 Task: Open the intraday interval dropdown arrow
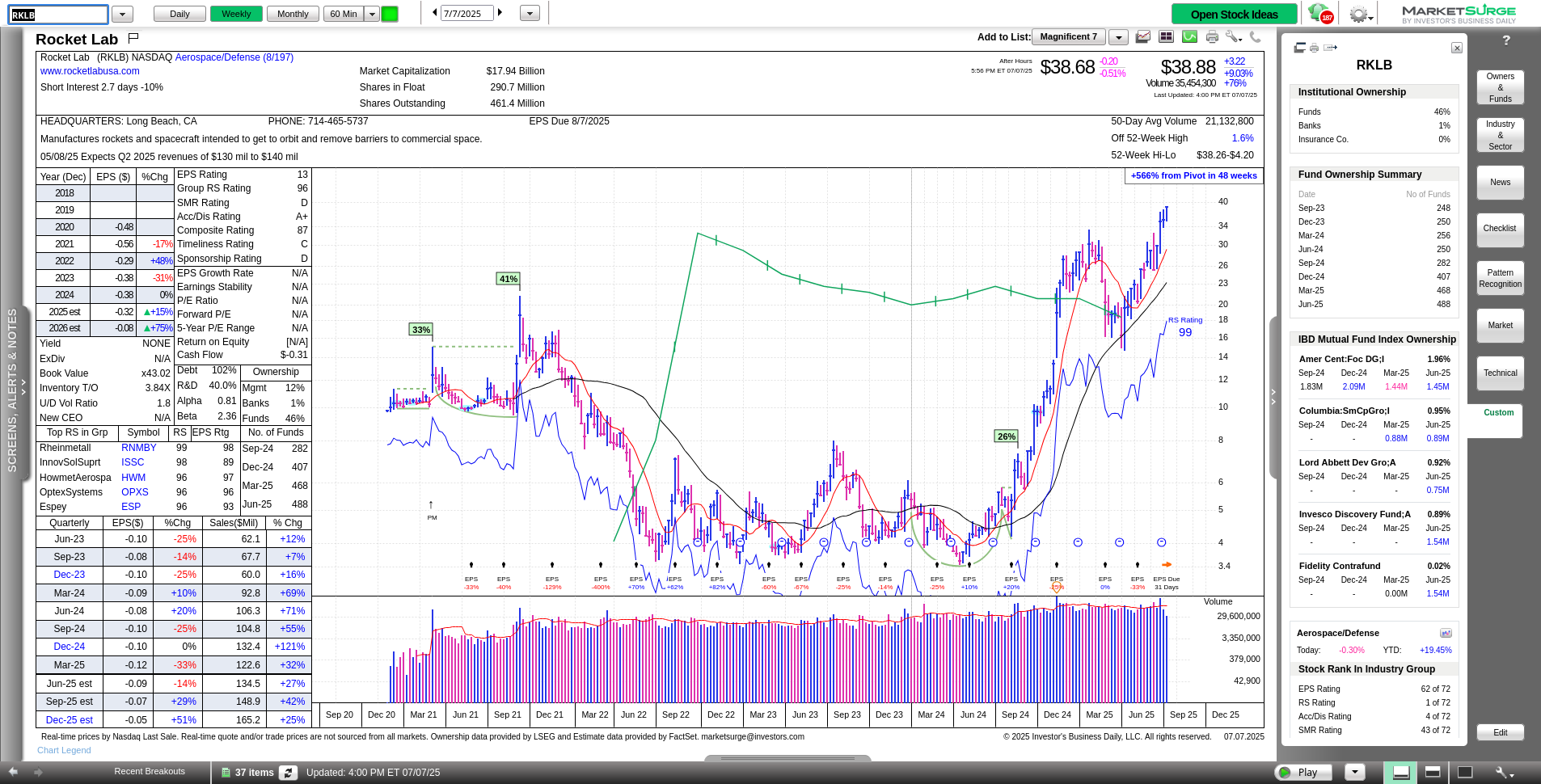[372, 14]
